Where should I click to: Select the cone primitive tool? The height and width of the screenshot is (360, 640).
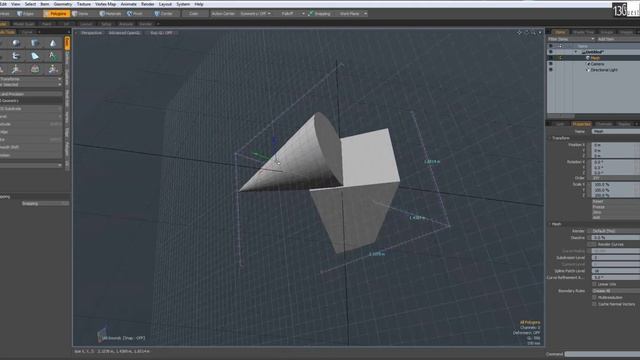53,43
